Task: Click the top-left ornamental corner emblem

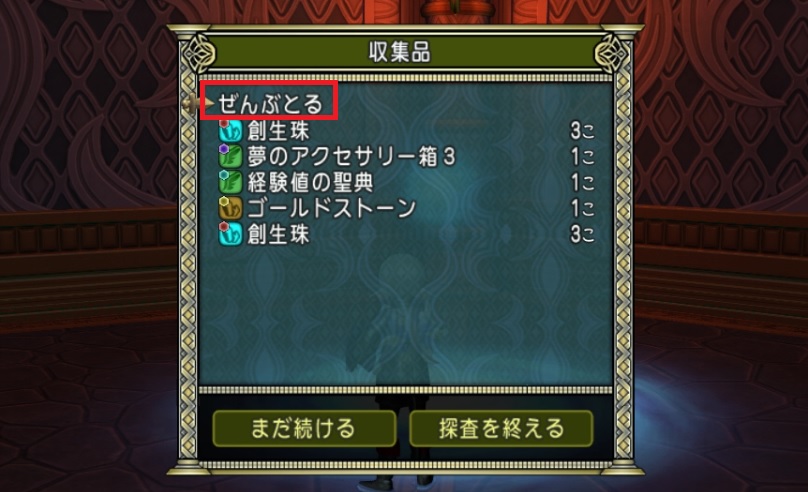Action: point(199,53)
